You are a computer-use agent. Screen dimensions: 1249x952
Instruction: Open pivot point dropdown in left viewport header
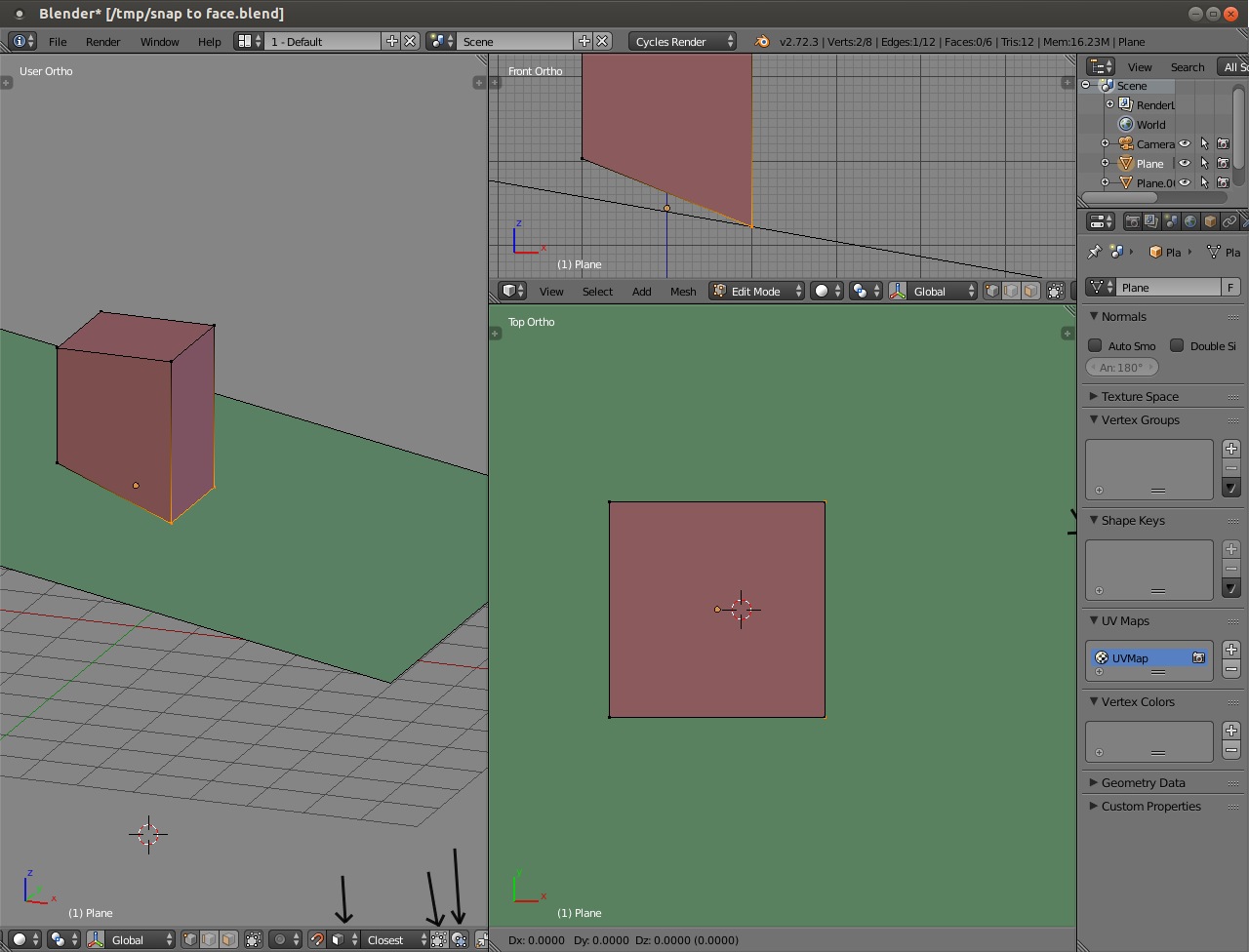click(x=63, y=939)
